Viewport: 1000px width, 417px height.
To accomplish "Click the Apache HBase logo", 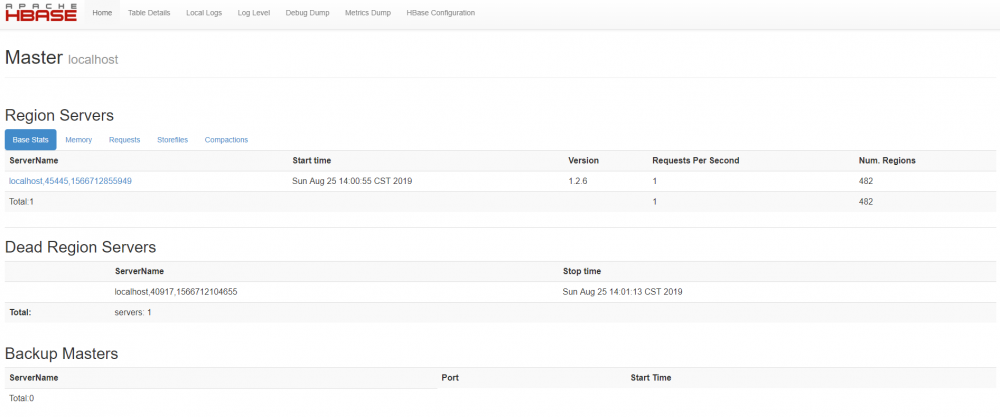I will pyautogui.click(x=39, y=13).
